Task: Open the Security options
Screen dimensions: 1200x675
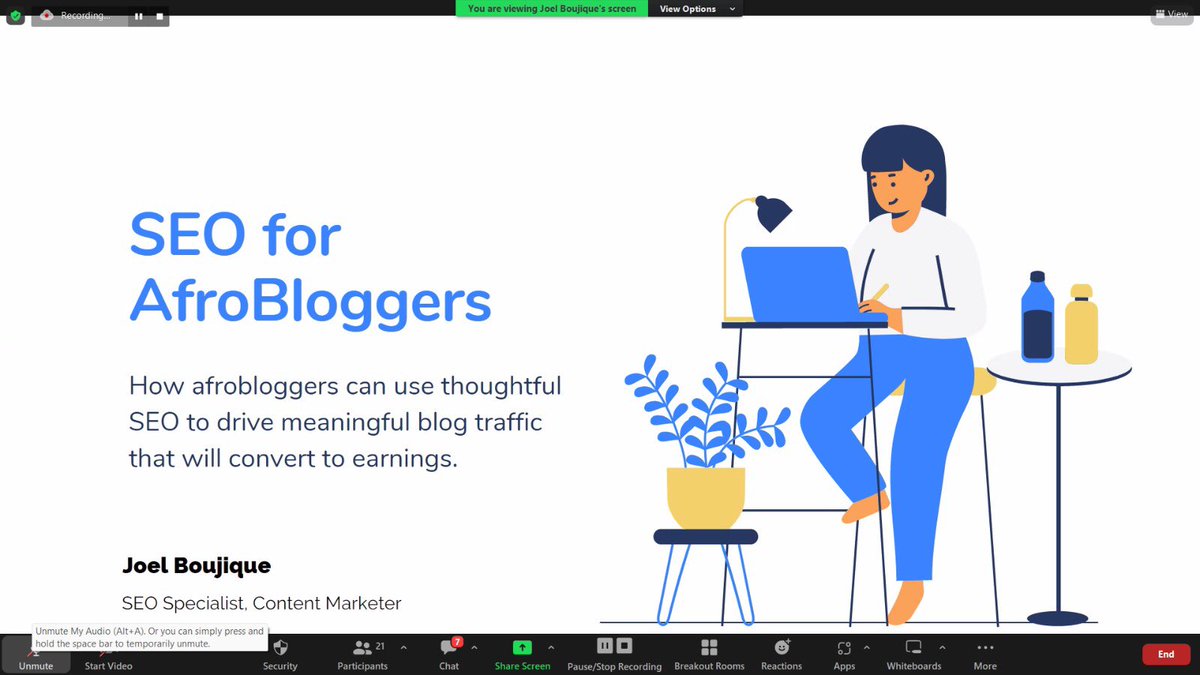Action: (x=280, y=652)
